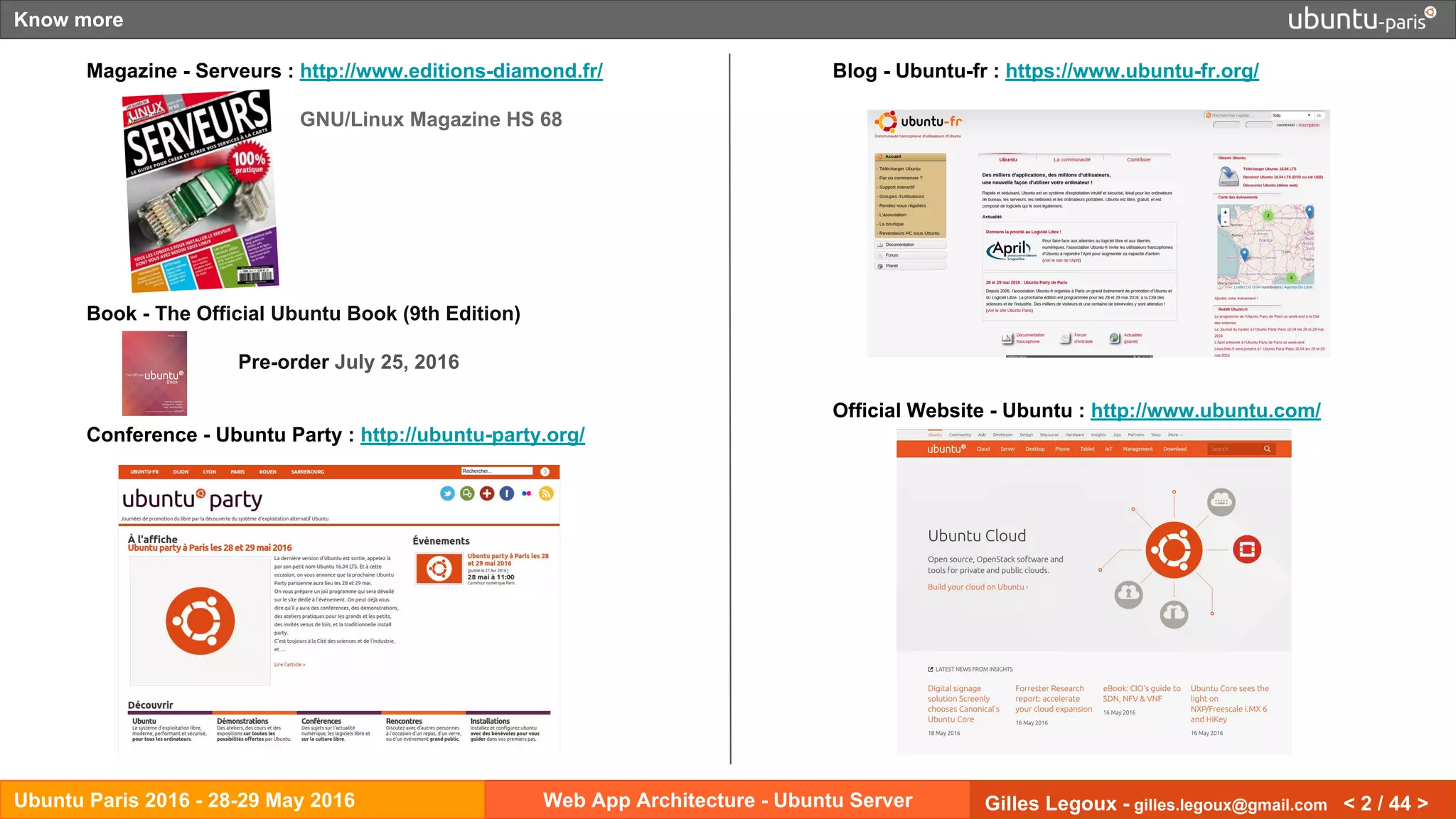Open the editions-diamond.fr link
This screenshot has height=819, width=1456.
tap(451, 71)
